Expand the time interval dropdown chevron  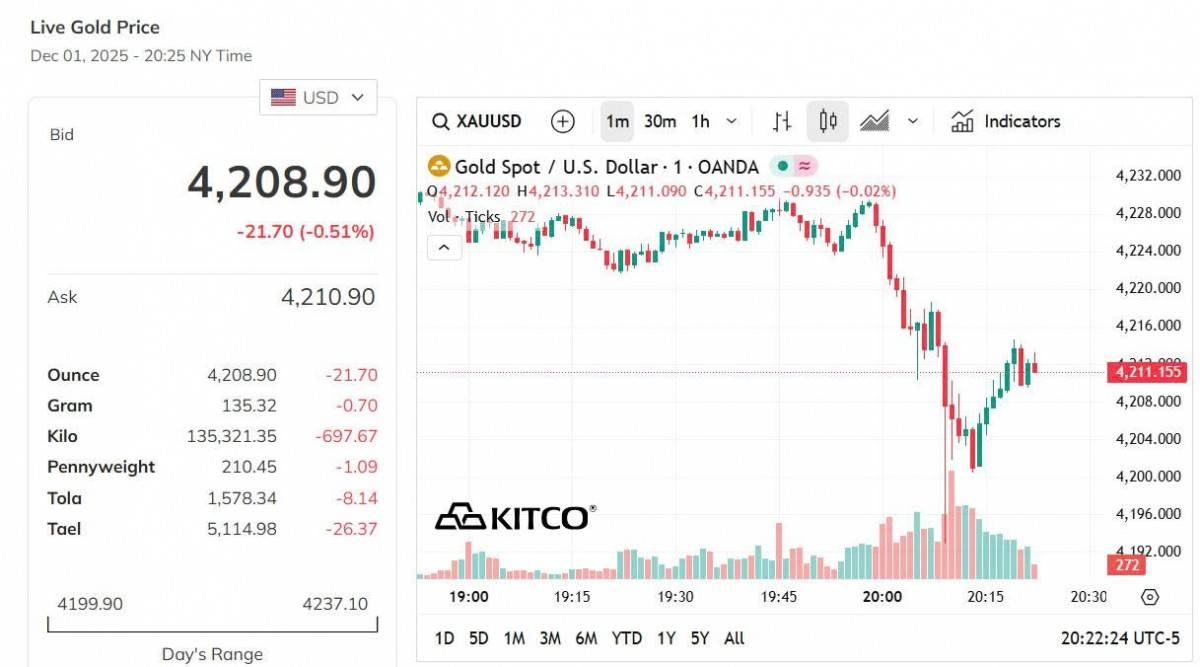(731, 122)
